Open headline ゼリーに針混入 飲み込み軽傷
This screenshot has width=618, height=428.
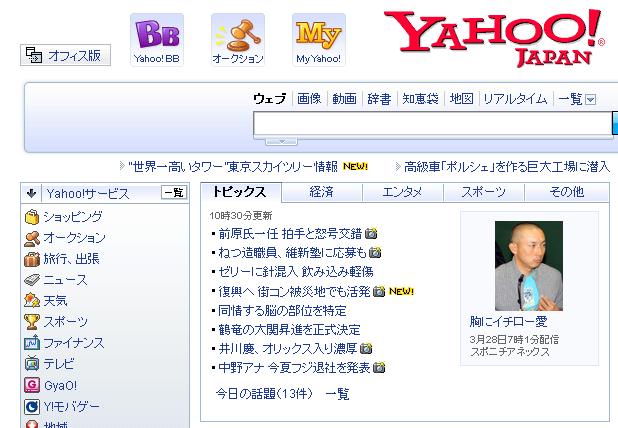click(x=296, y=272)
